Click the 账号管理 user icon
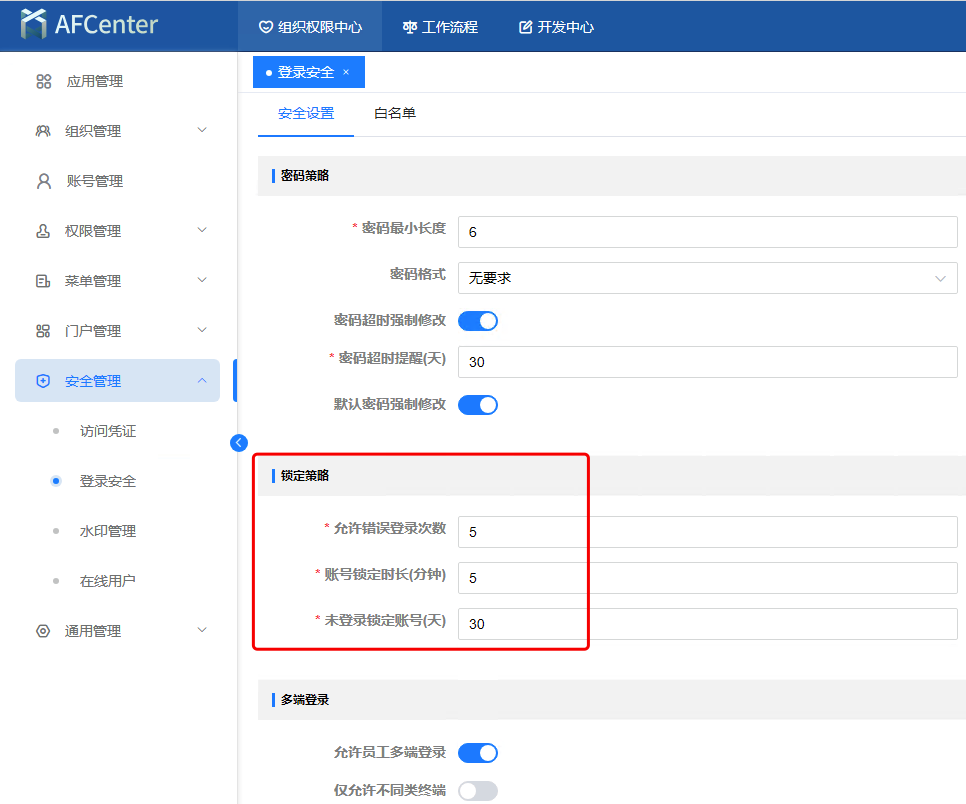 (x=43, y=181)
